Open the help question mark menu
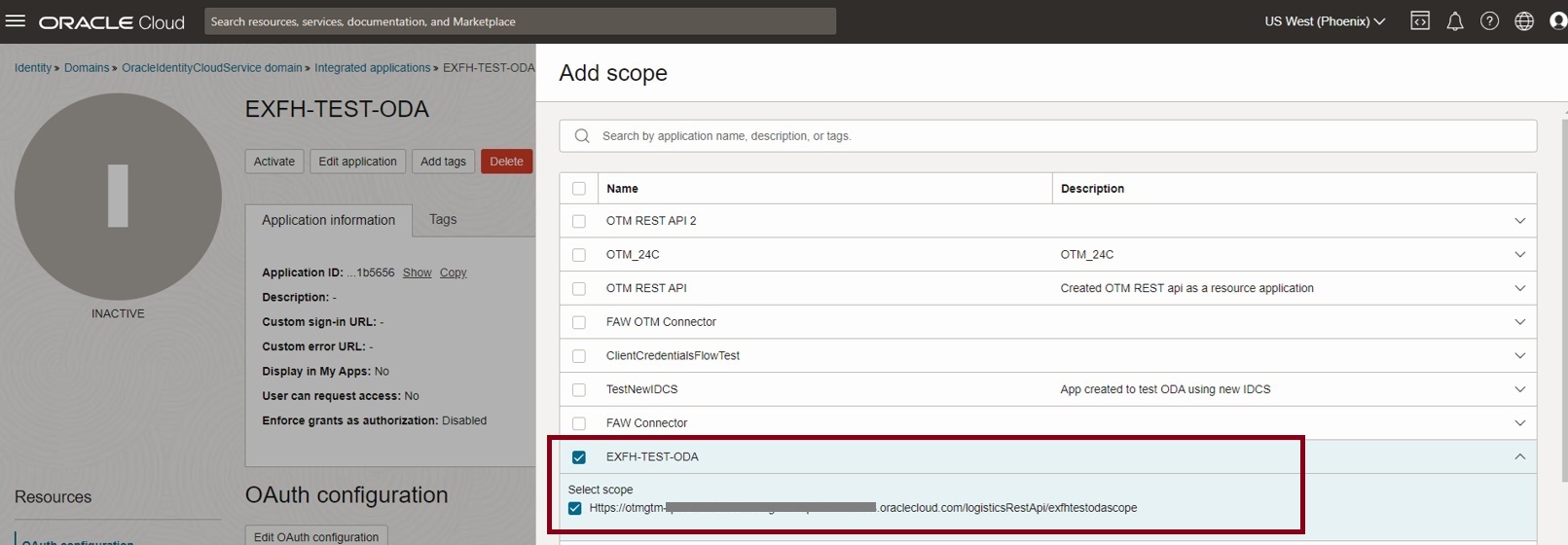This screenshot has width=1568, height=545. coord(1489,21)
